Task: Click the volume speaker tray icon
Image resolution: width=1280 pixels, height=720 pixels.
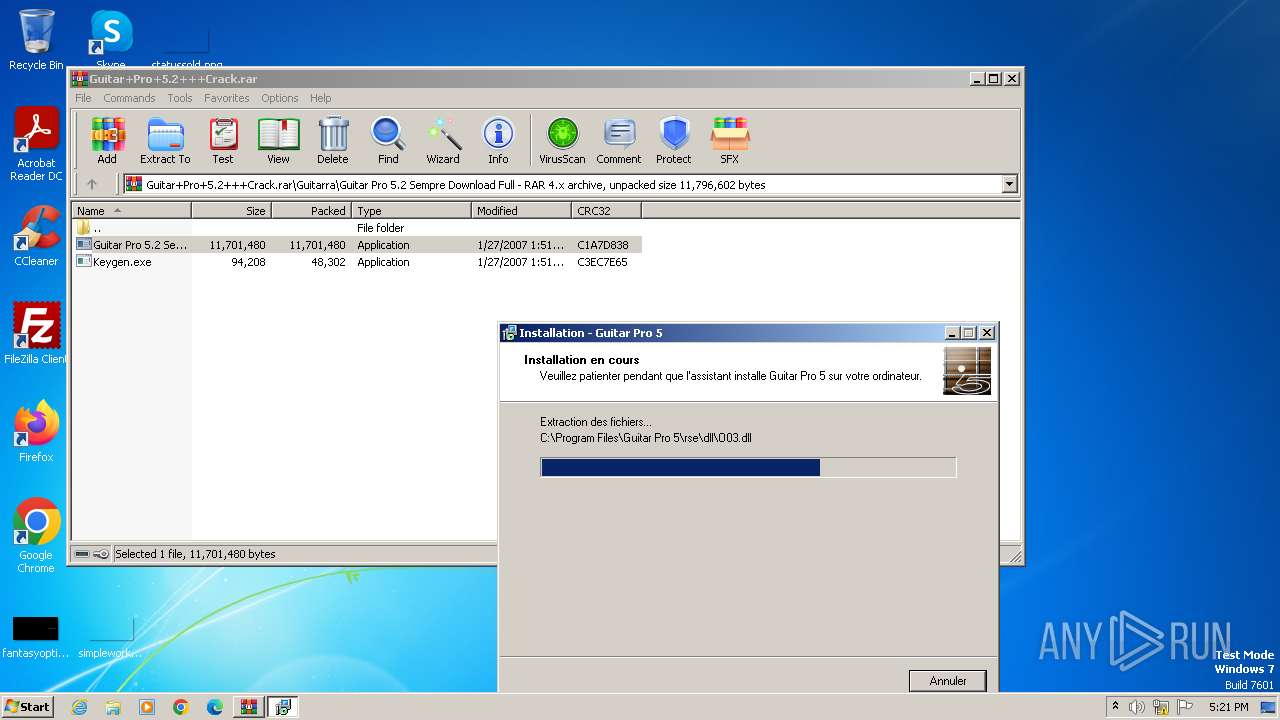Action: tap(1137, 707)
